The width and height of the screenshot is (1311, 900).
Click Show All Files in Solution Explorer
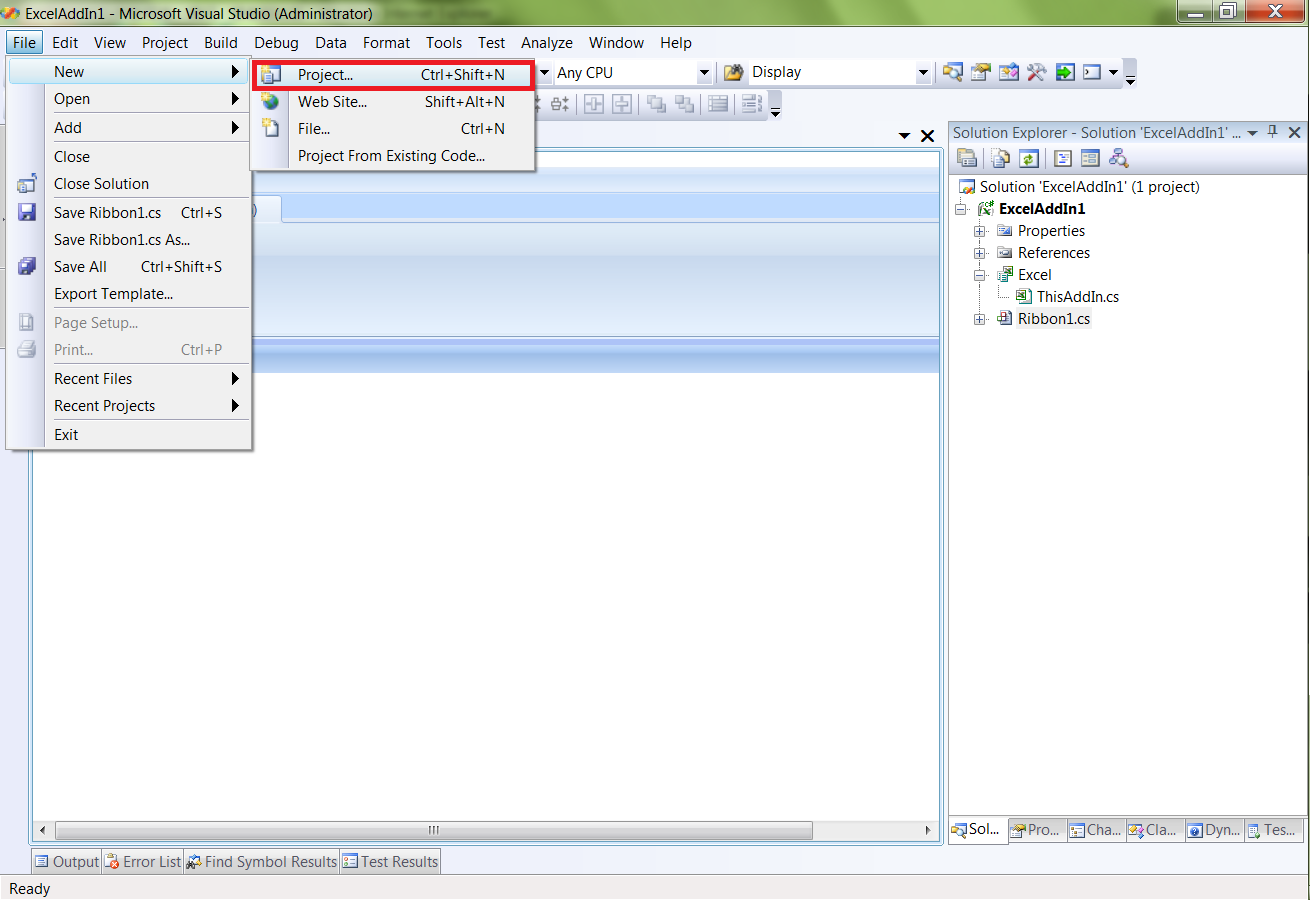[999, 158]
